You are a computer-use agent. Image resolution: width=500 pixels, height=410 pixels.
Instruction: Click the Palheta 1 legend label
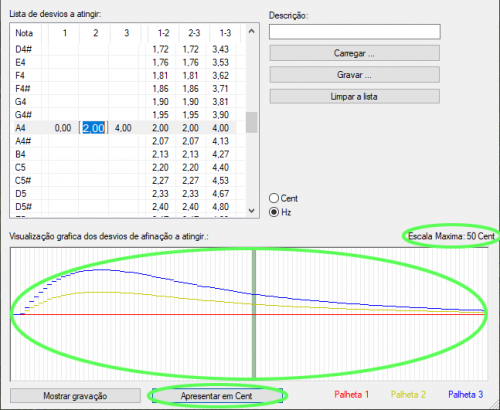(352, 395)
